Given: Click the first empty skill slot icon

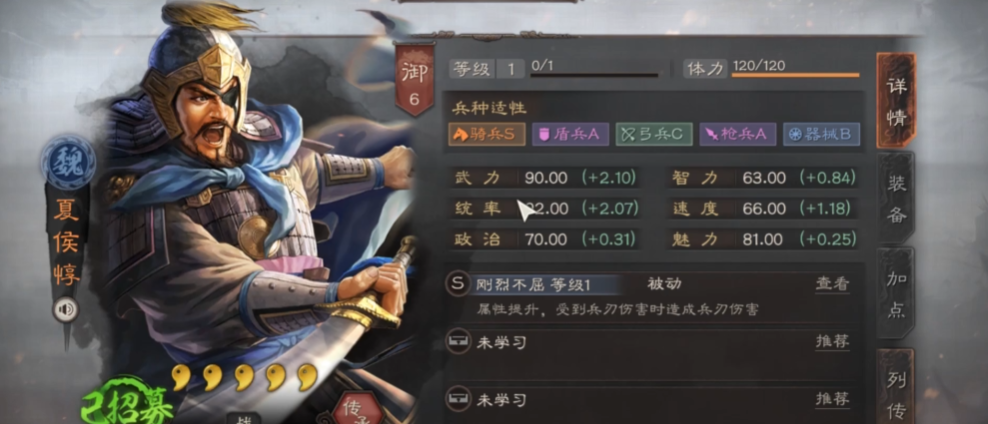Looking at the screenshot, I should pyautogui.click(x=457, y=342).
